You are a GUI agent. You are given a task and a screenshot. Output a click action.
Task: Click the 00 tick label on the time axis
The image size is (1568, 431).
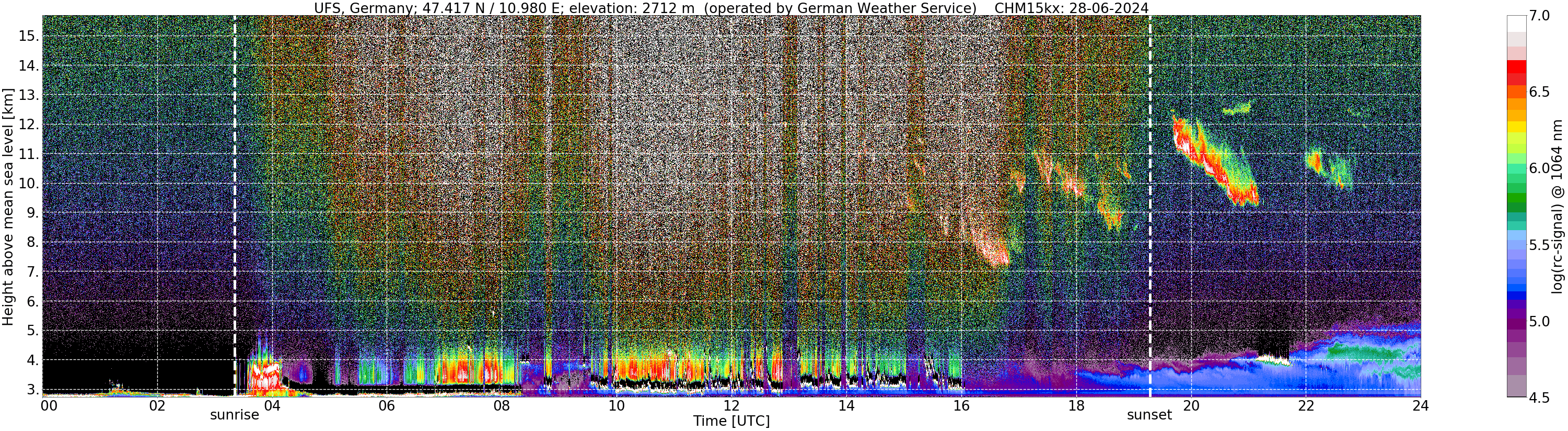(x=49, y=405)
